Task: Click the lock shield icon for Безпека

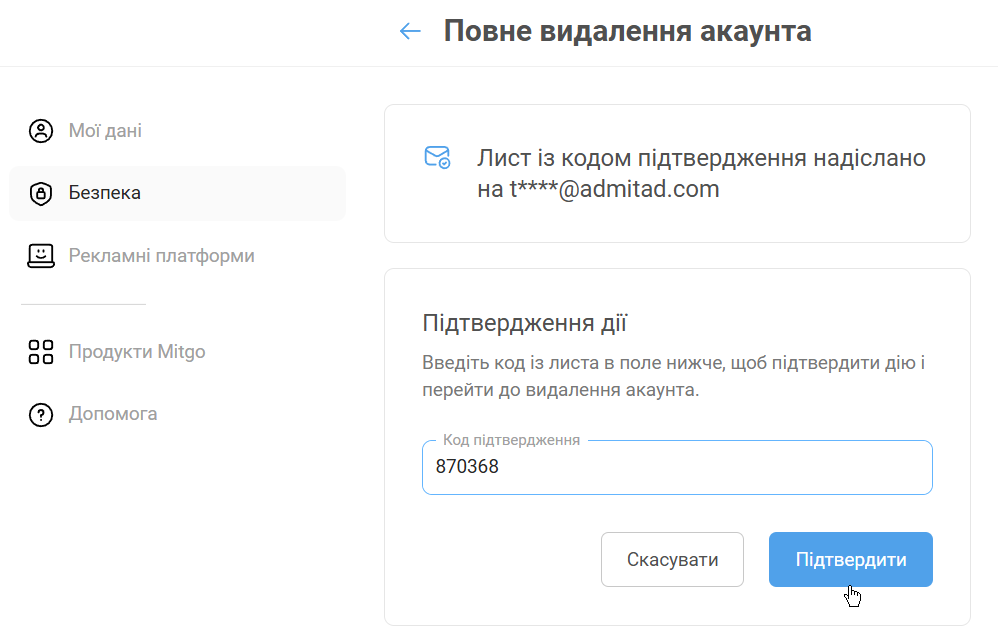Action: pos(40,193)
